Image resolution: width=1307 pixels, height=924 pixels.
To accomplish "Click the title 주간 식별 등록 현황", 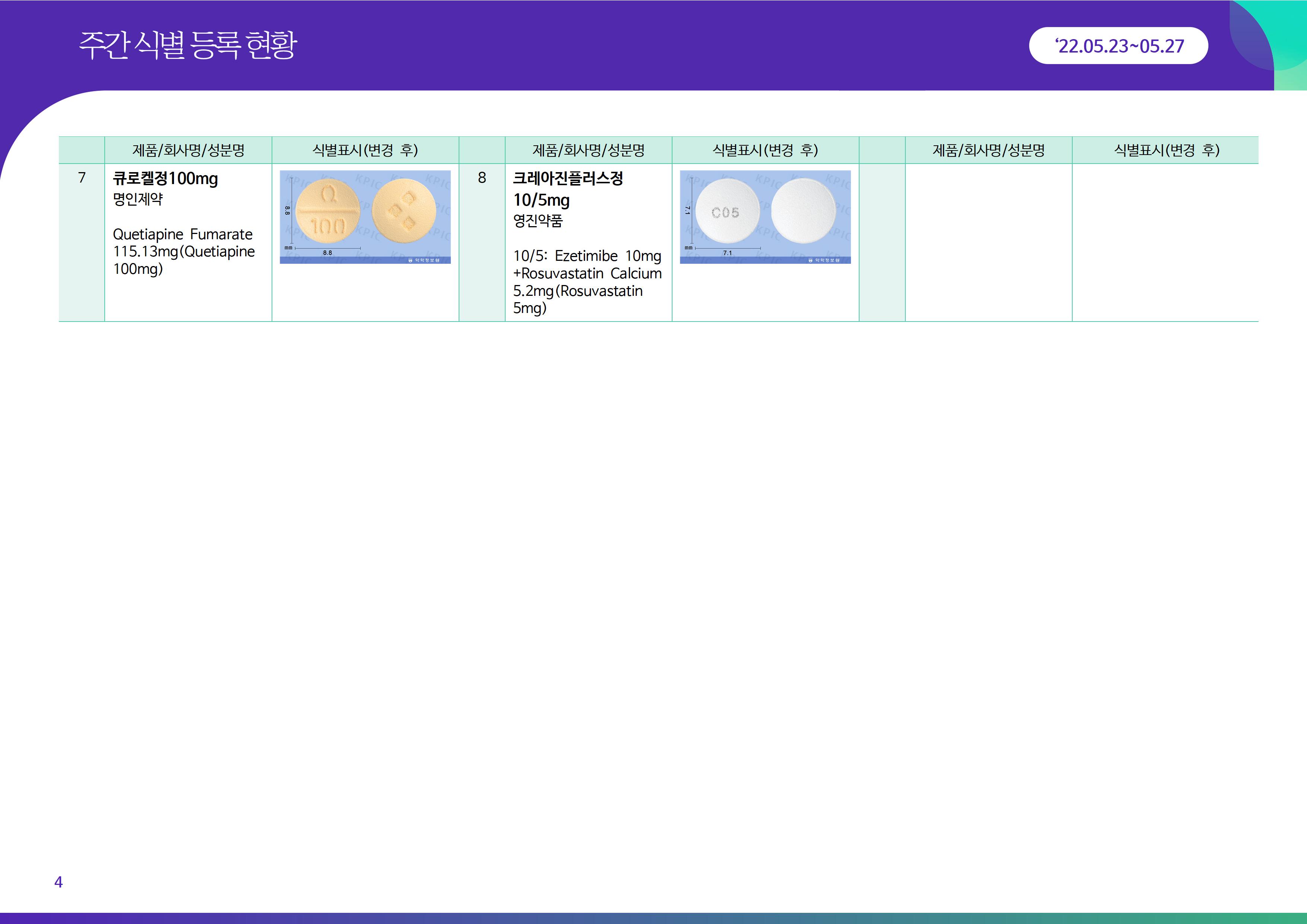I will coord(188,45).
